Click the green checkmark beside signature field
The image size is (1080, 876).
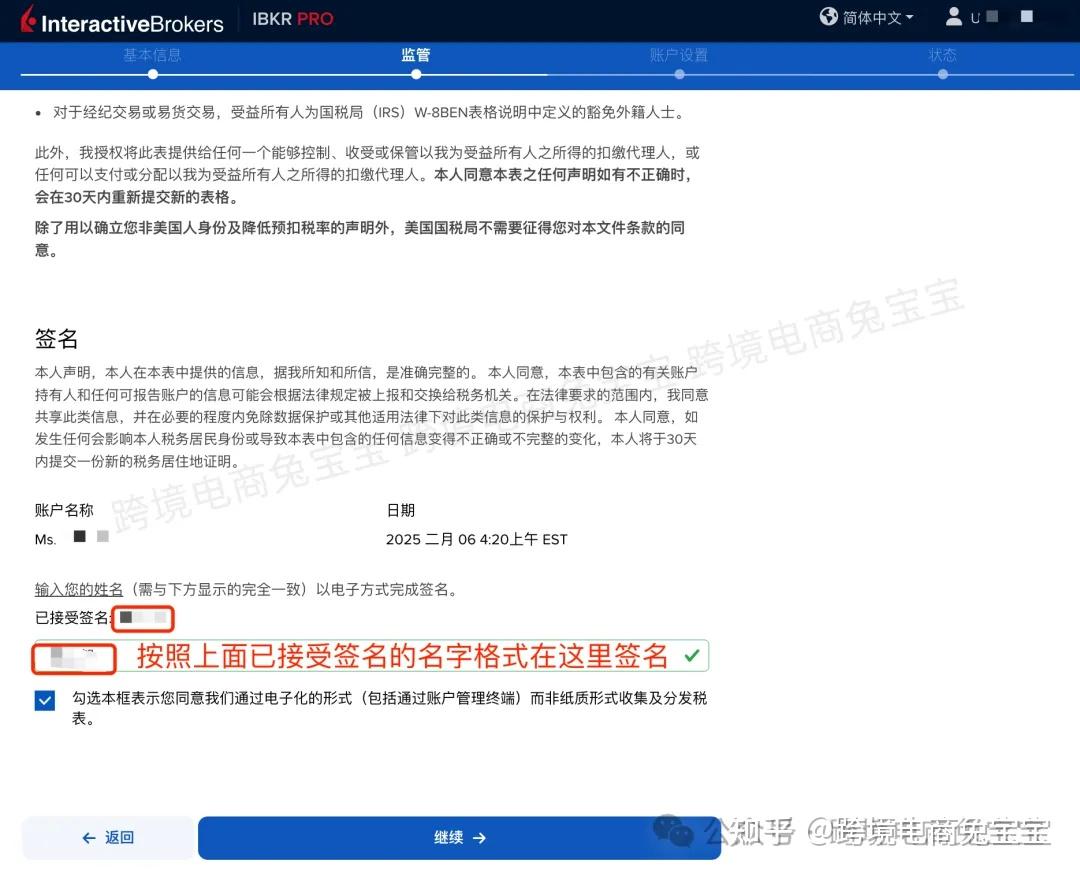pyautogui.click(x=689, y=655)
